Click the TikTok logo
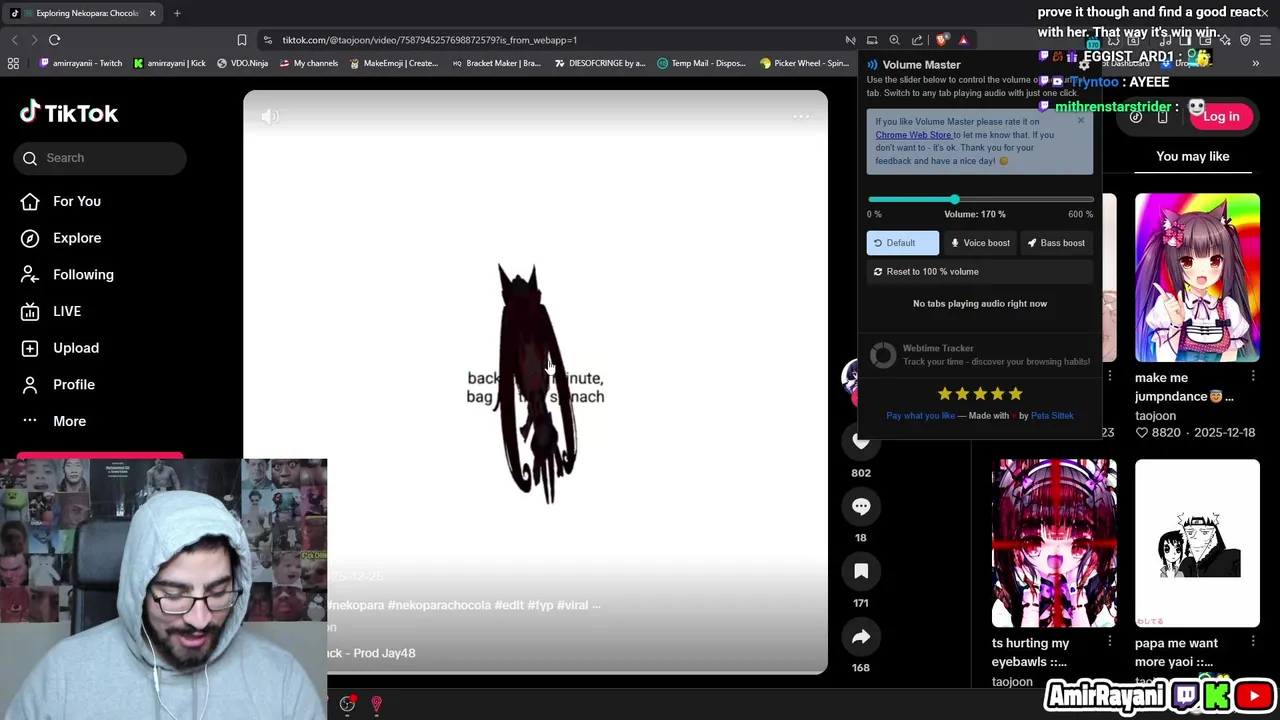Viewport: 1280px width, 720px height. tap(69, 113)
